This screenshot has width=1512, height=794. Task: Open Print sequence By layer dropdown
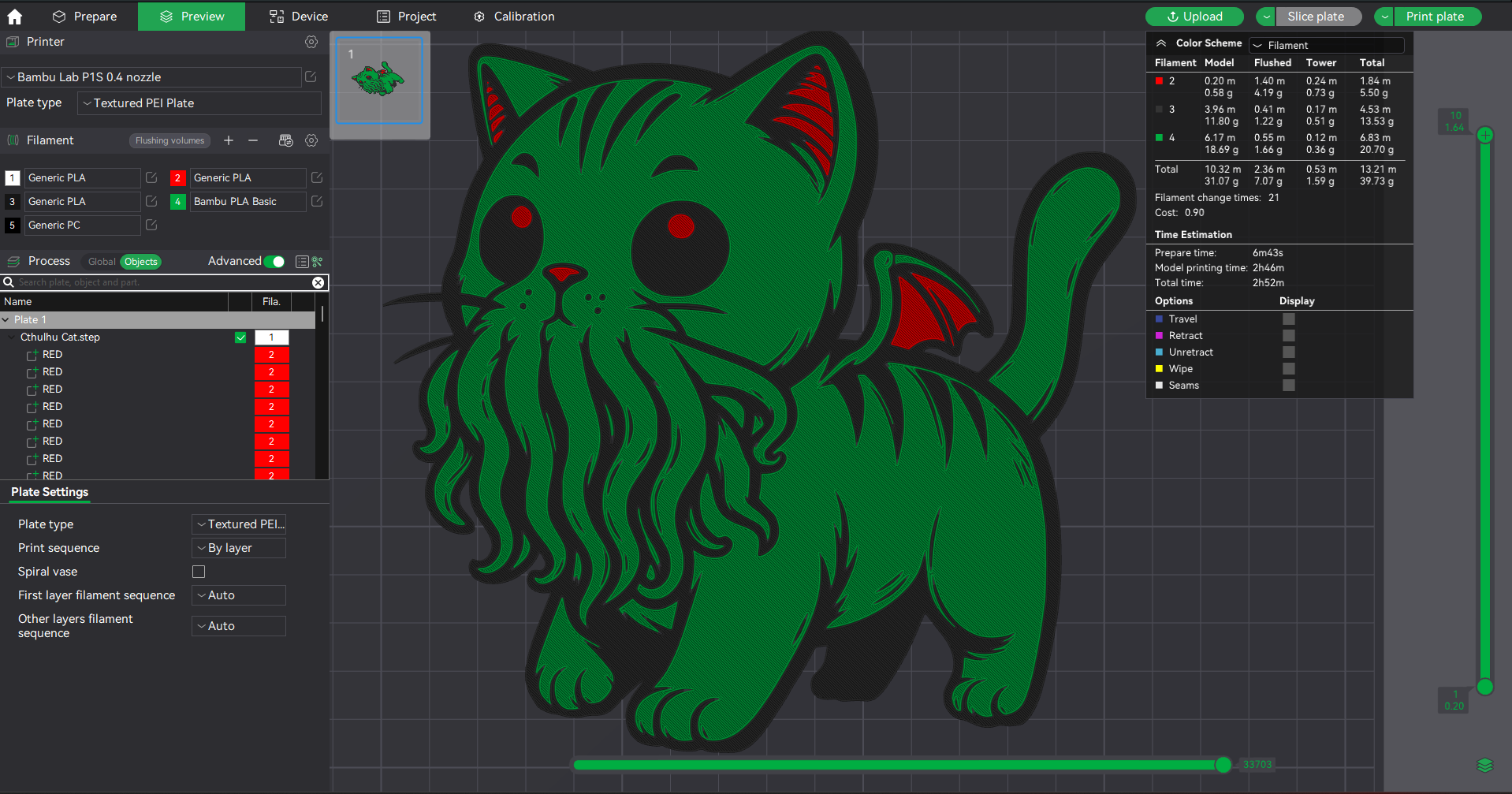tap(239, 548)
